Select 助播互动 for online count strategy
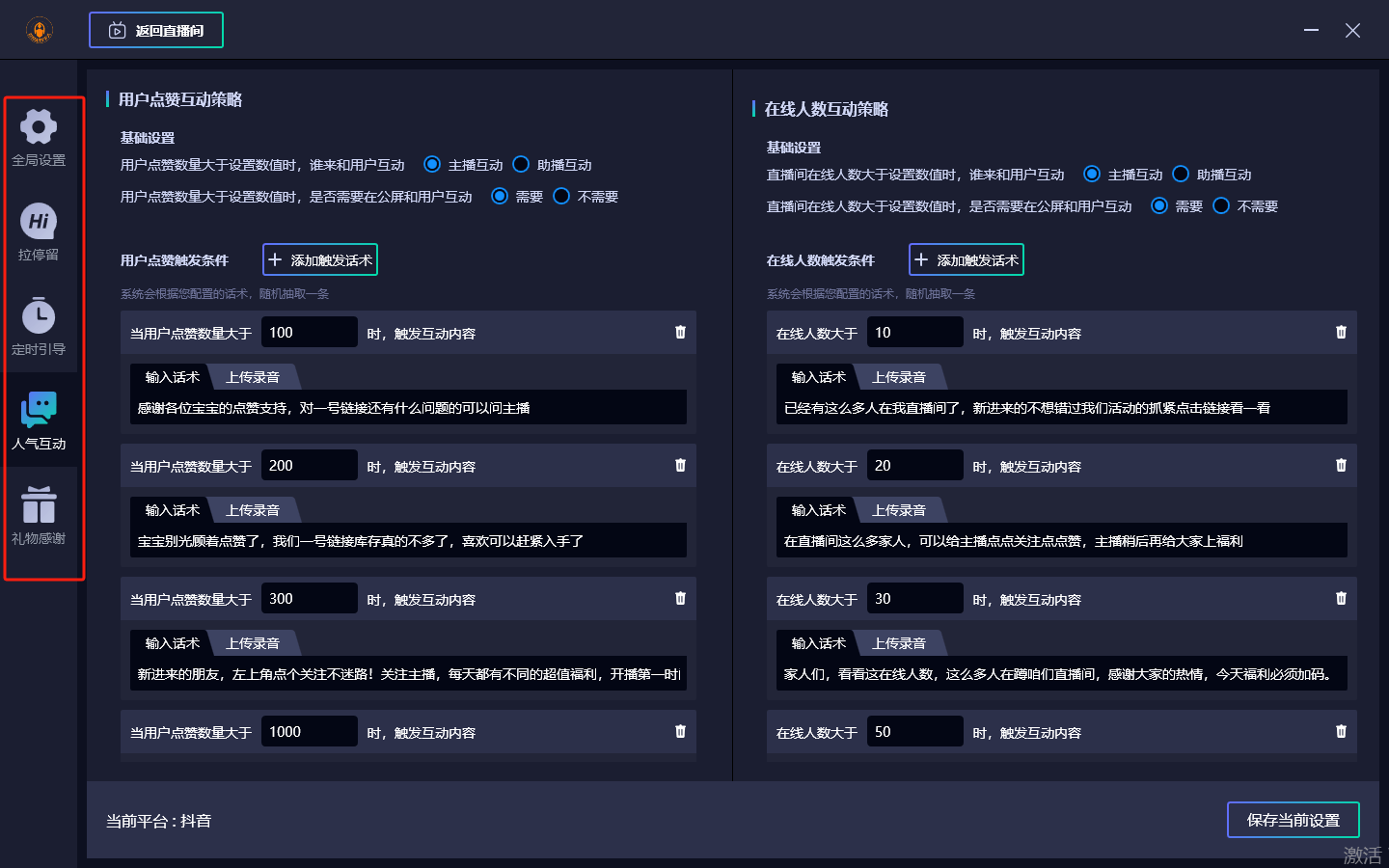Image resolution: width=1389 pixels, height=868 pixels. [x=1181, y=174]
